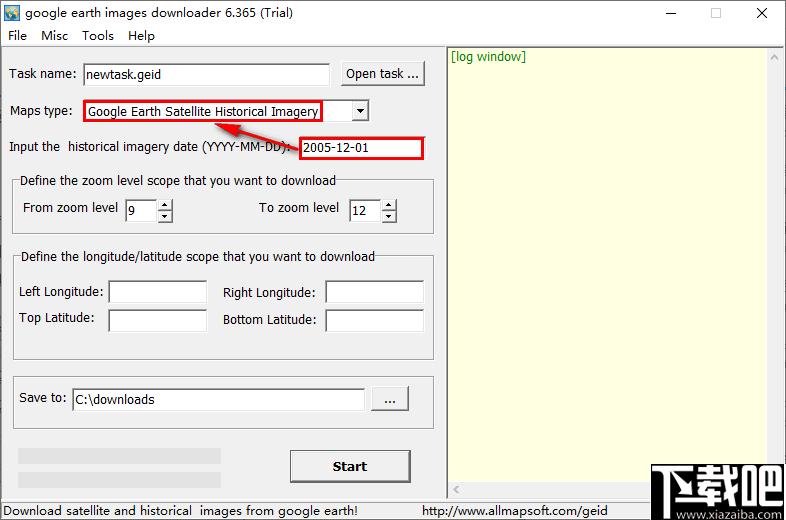The height and width of the screenshot is (520, 786).
Task: Click the log window scroll up arrow
Action: (774, 58)
